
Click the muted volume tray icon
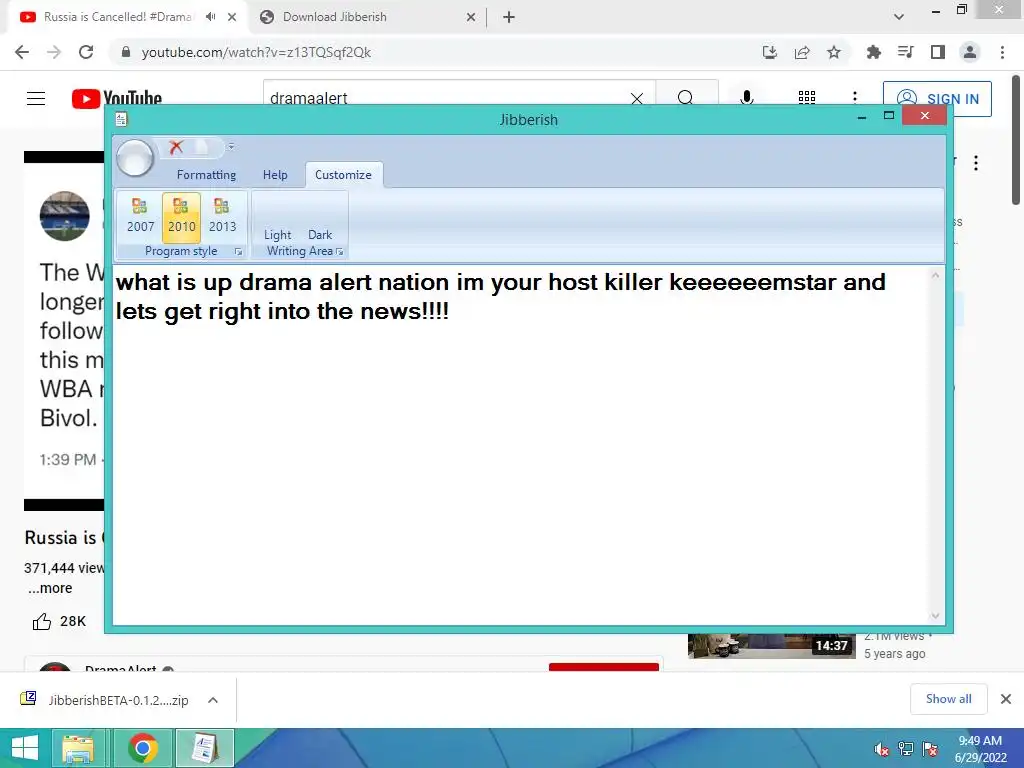(x=881, y=749)
